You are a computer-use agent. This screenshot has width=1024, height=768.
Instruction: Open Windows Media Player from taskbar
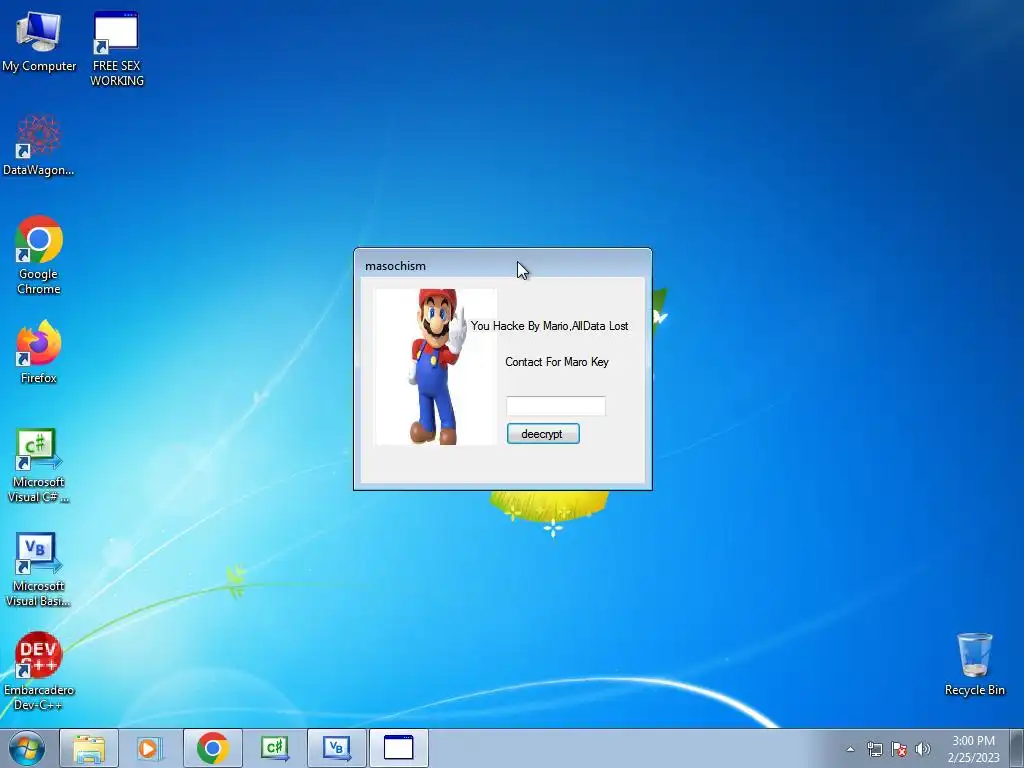tap(150, 748)
